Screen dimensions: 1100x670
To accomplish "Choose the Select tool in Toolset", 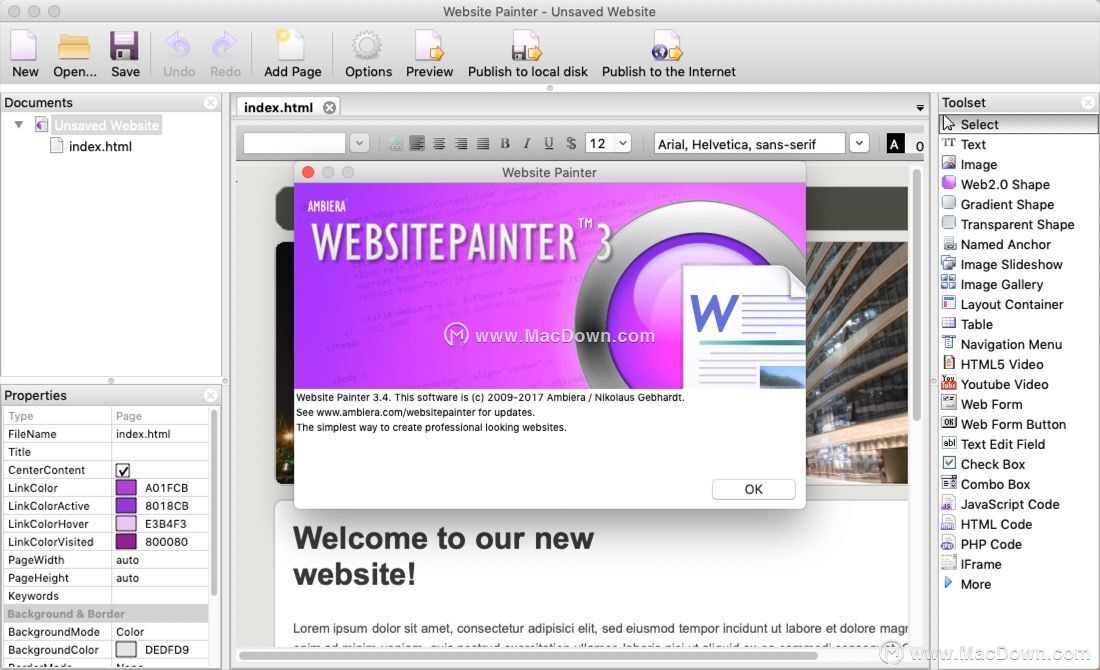I will click(1019, 124).
